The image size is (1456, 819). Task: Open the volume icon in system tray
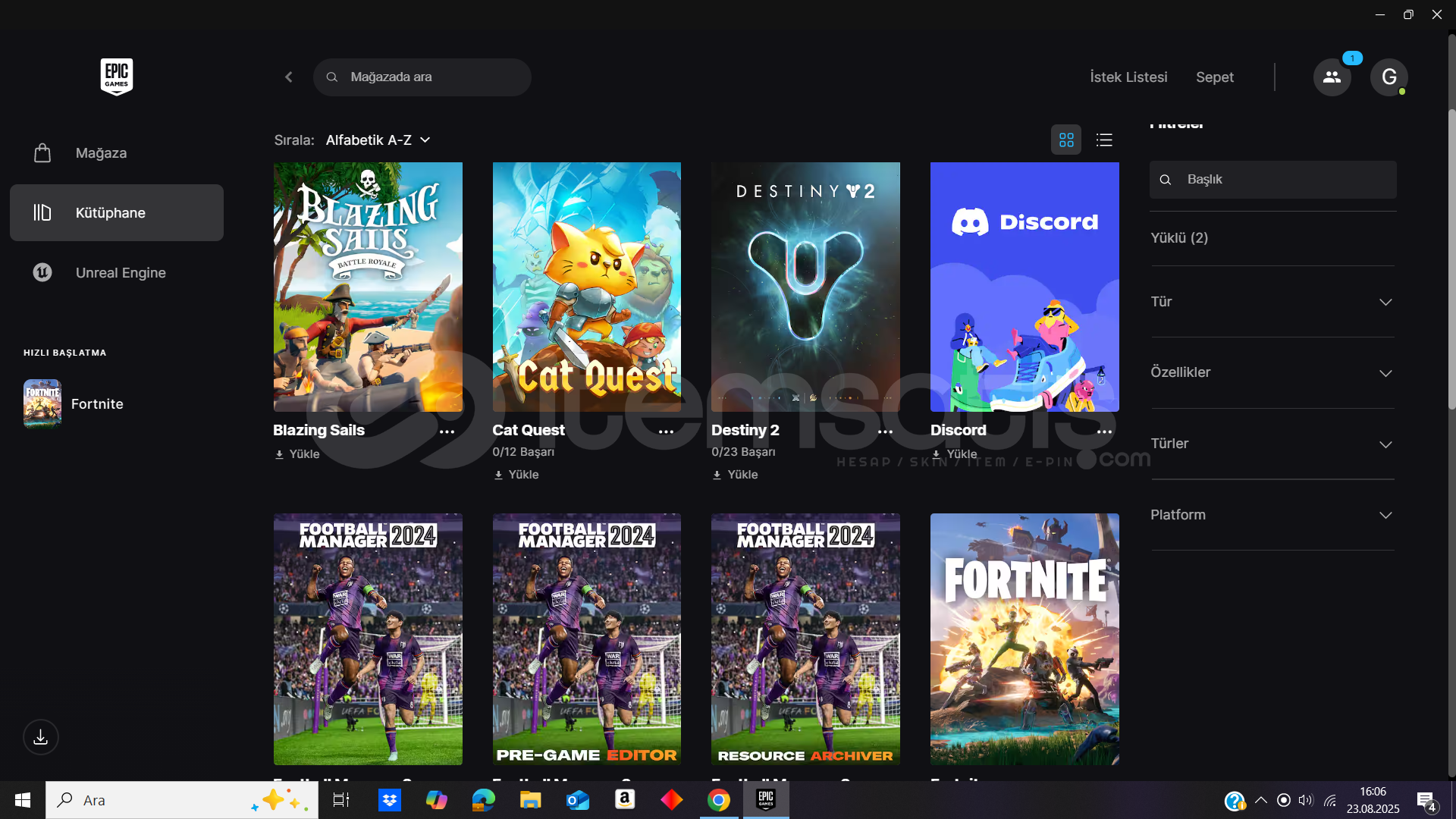coord(1305,800)
